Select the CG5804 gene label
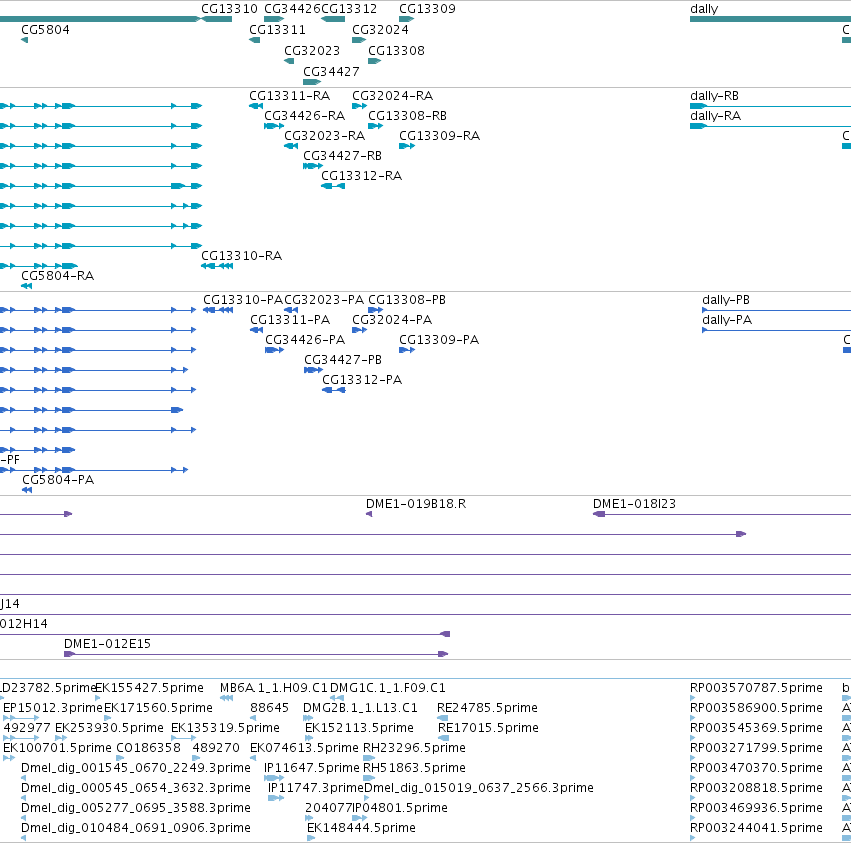 click(x=45, y=29)
